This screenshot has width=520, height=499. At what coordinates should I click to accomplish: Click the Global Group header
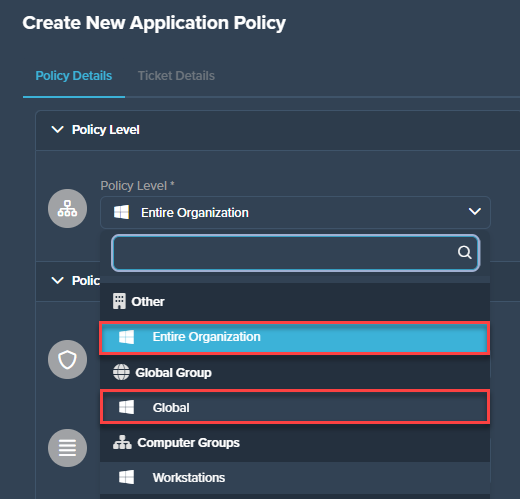pos(295,372)
